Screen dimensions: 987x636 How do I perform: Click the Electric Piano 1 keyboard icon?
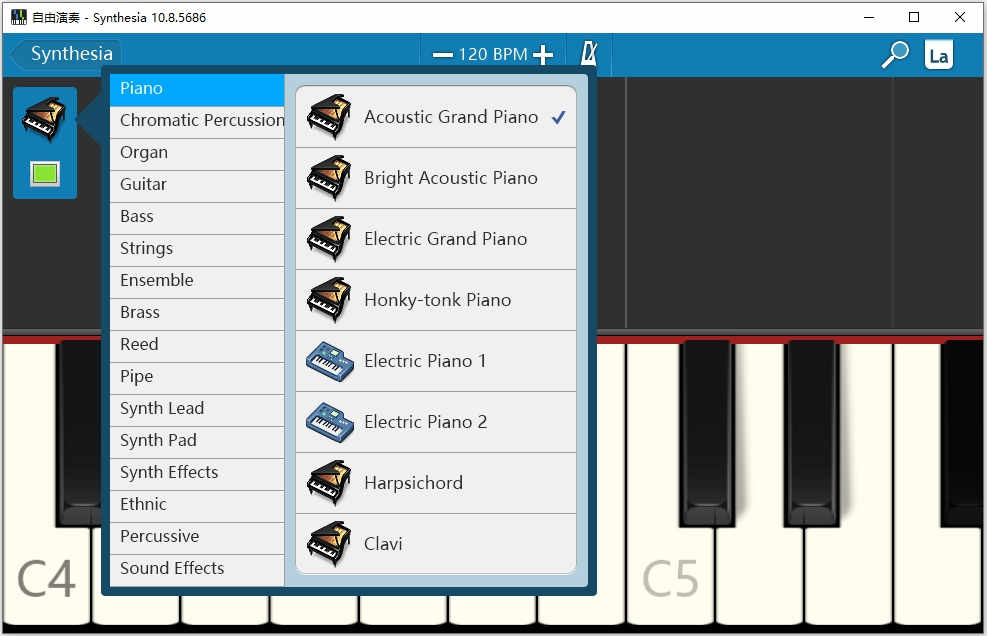click(330, 361)
